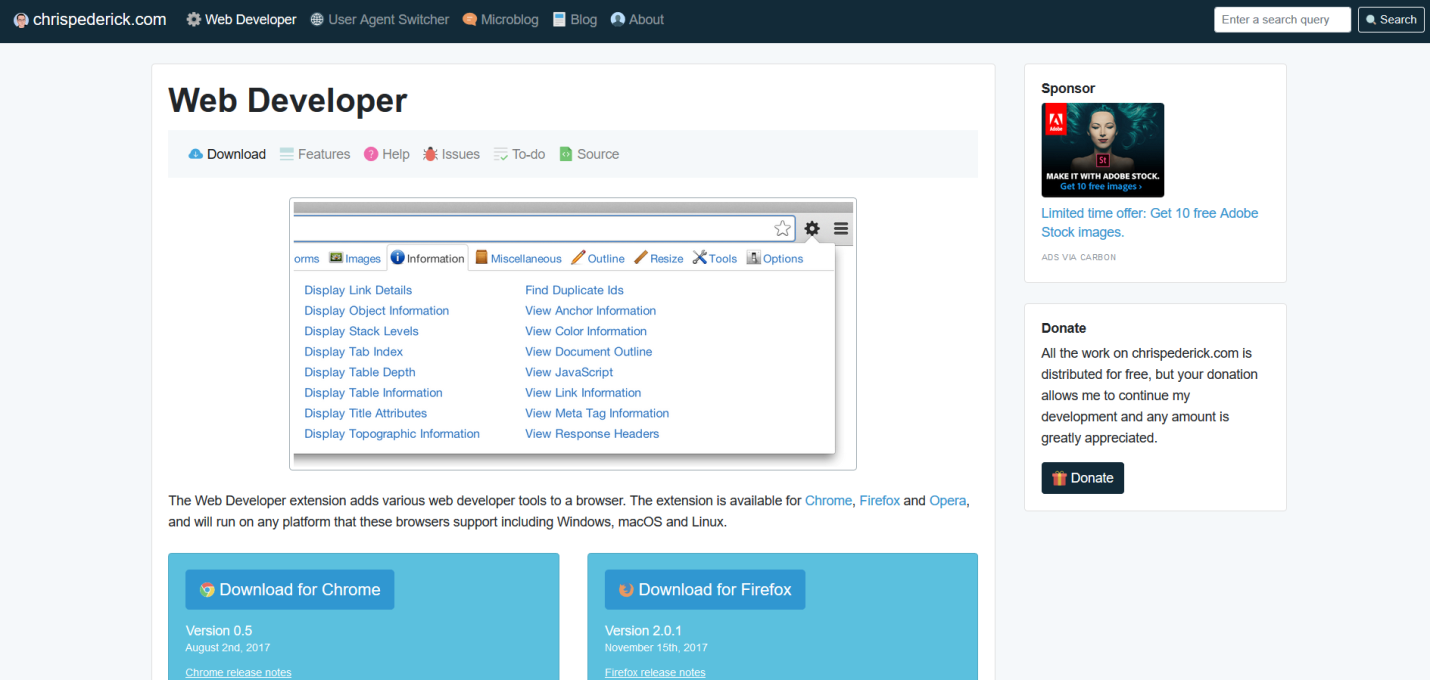Click the search query input field

click(1282, 19)
